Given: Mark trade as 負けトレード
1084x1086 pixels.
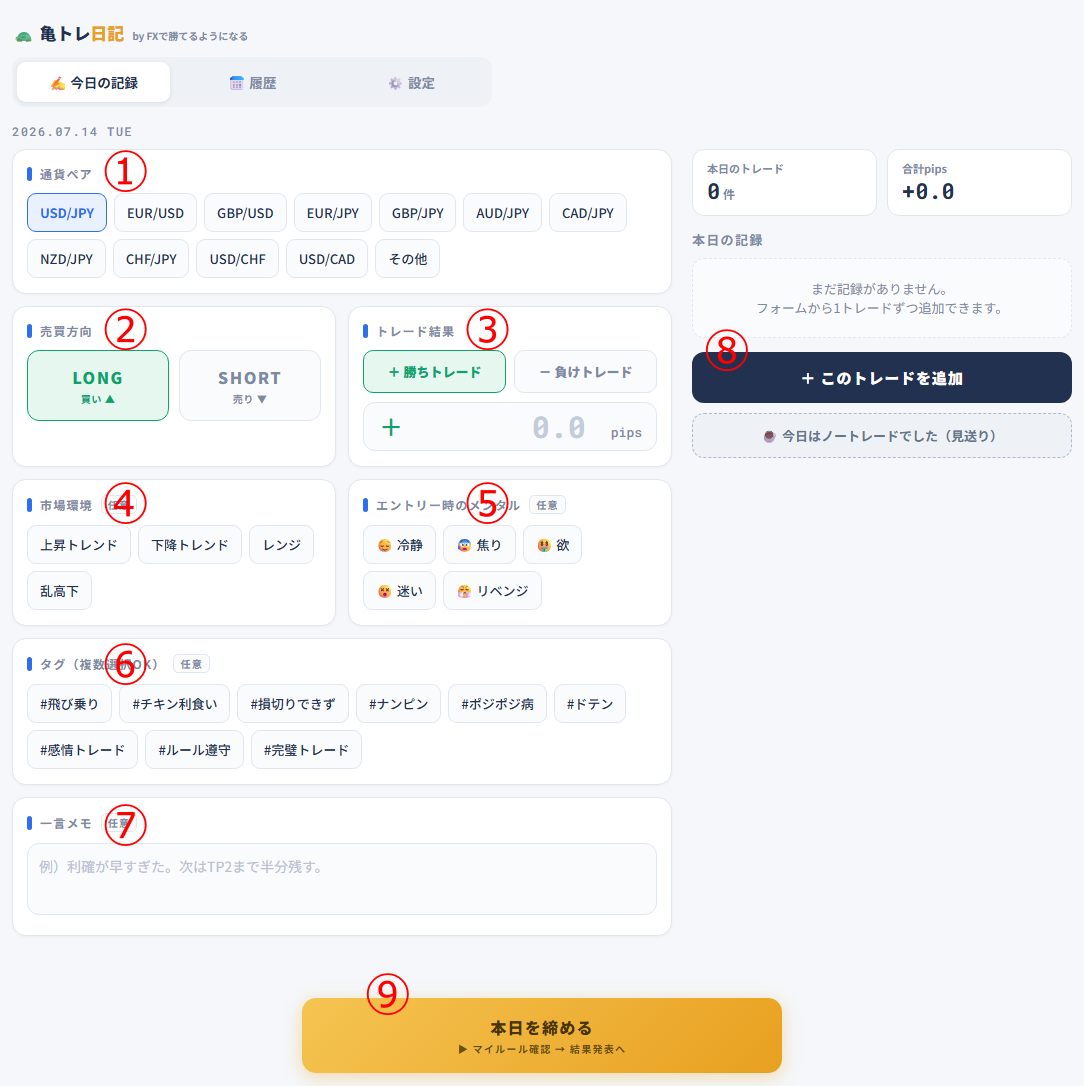Looking at the screenshot, I should click(585, 371).
